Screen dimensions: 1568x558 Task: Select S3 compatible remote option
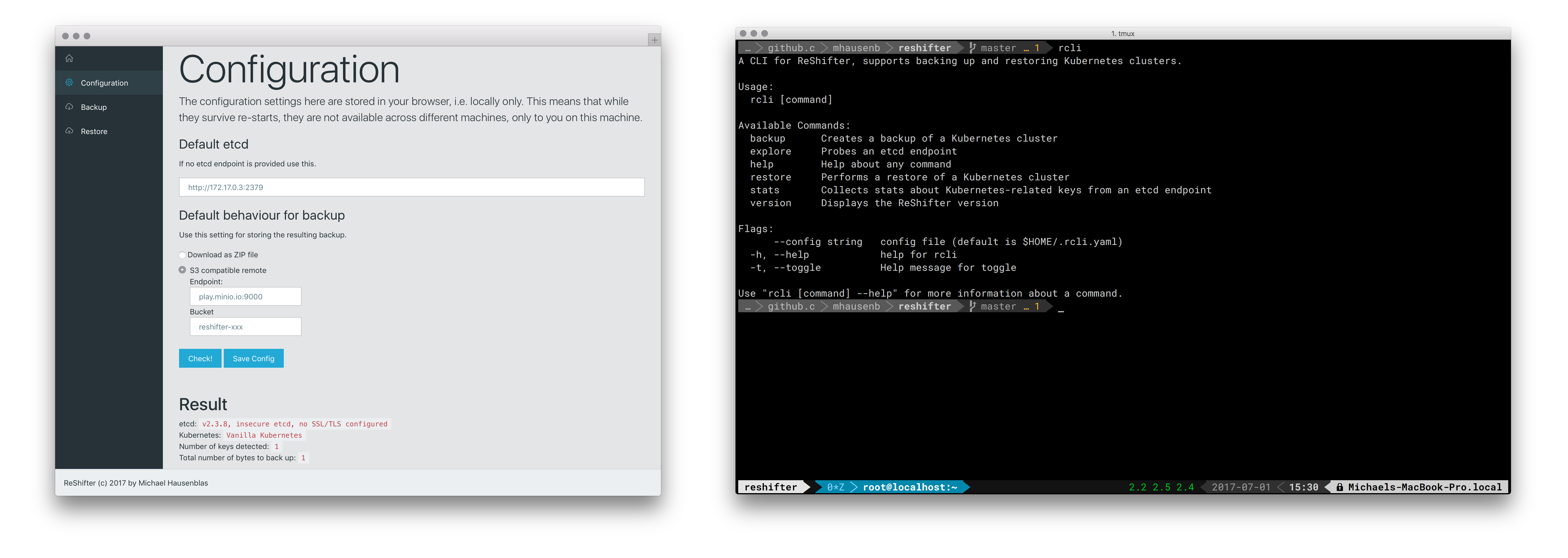(x=183, y=269)
